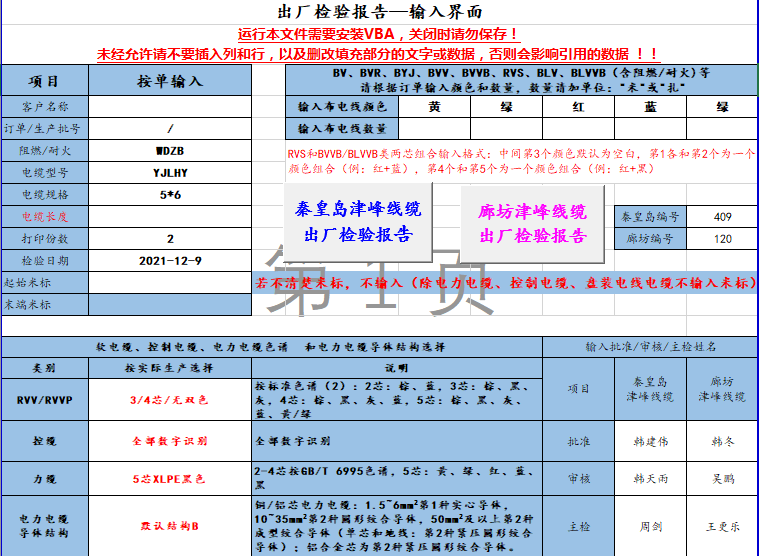This screenshot has height=556, width=759.
Task: Select the 默认结构B conductor structure cell
Action: pos(168,525)
